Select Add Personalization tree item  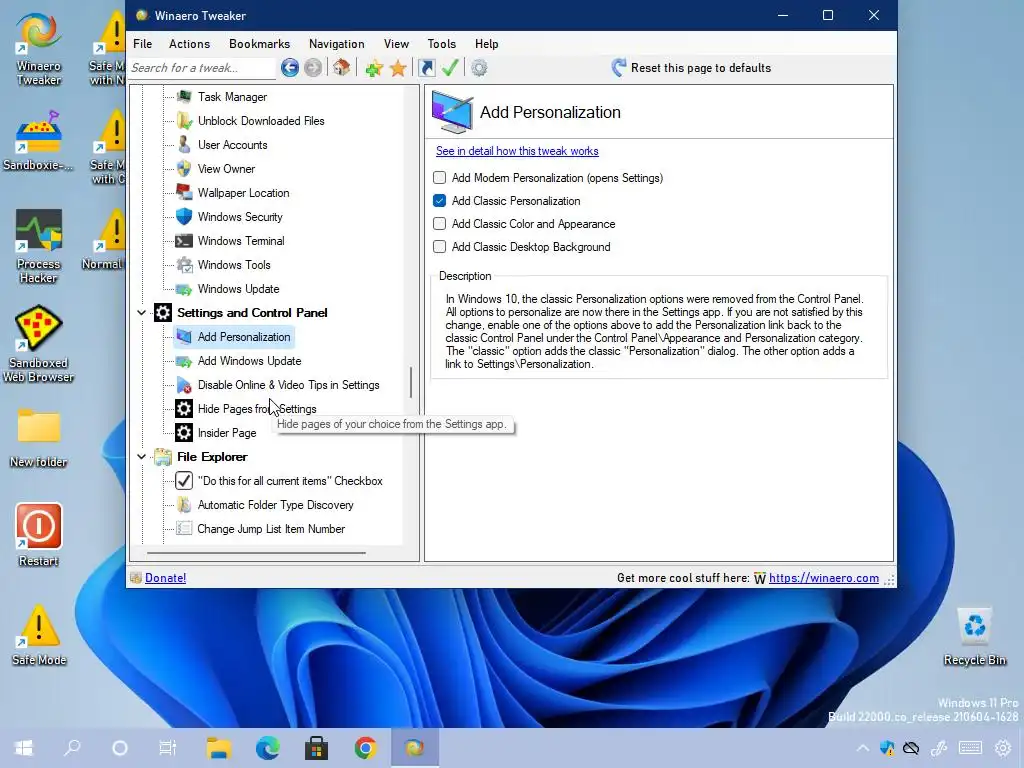coord(244,337)
